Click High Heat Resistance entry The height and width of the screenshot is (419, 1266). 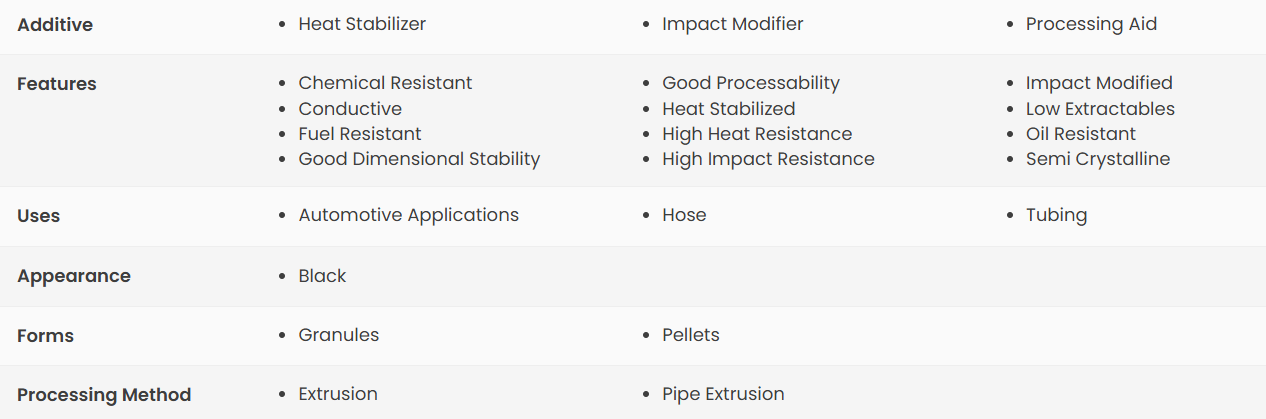pyautogui.click(x=757, y=134)
